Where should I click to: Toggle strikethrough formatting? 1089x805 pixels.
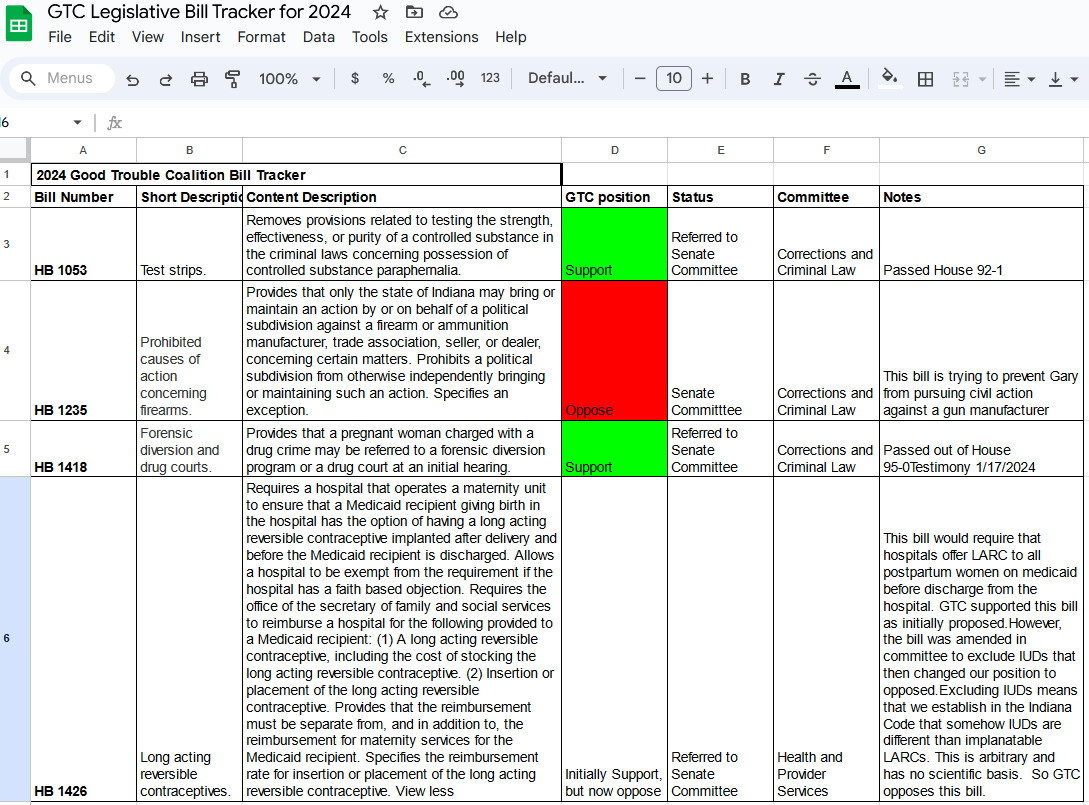[x=812, y=79]
